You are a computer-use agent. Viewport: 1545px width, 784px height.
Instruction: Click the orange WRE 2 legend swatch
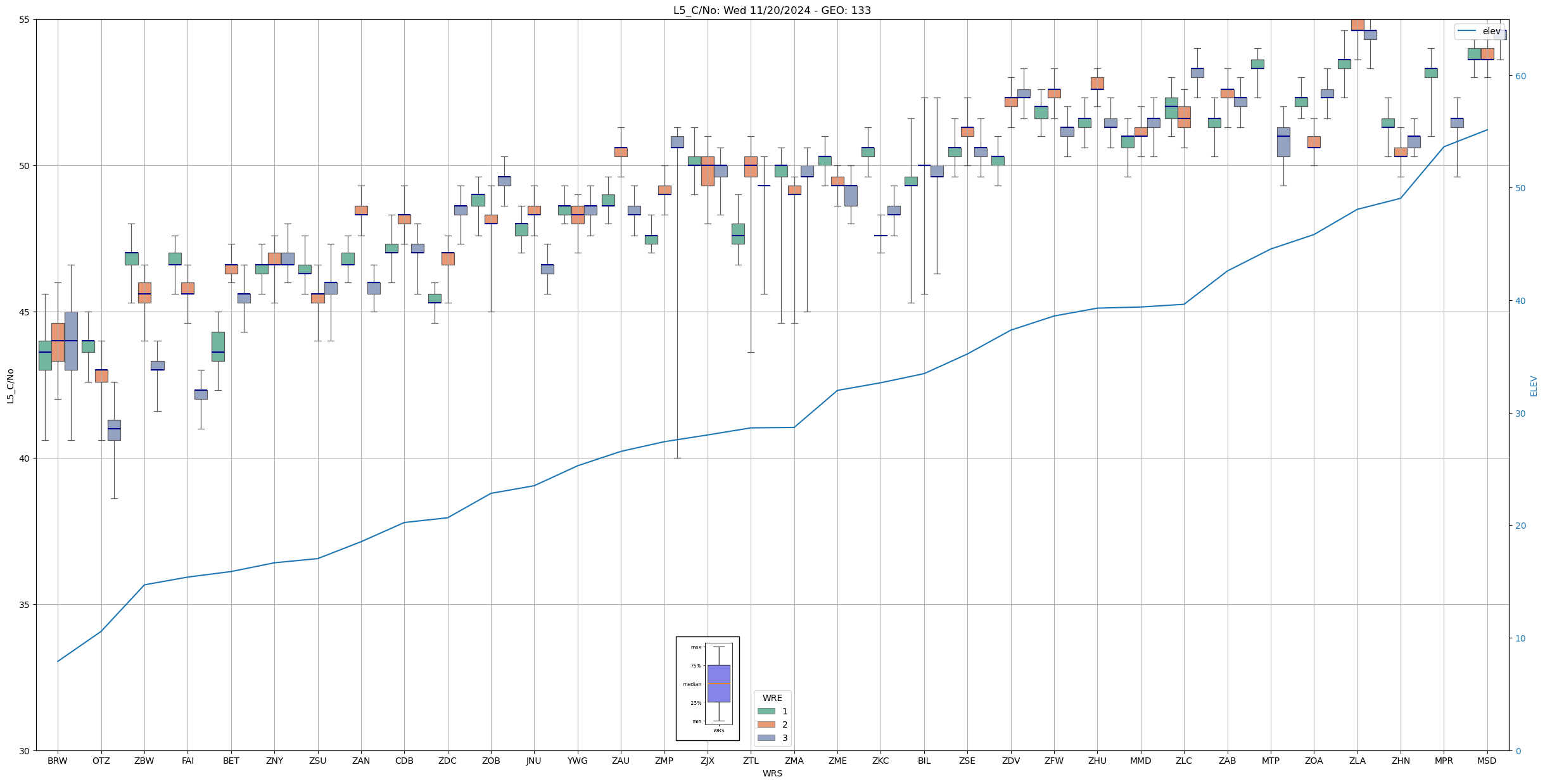(x=766, y=724)
